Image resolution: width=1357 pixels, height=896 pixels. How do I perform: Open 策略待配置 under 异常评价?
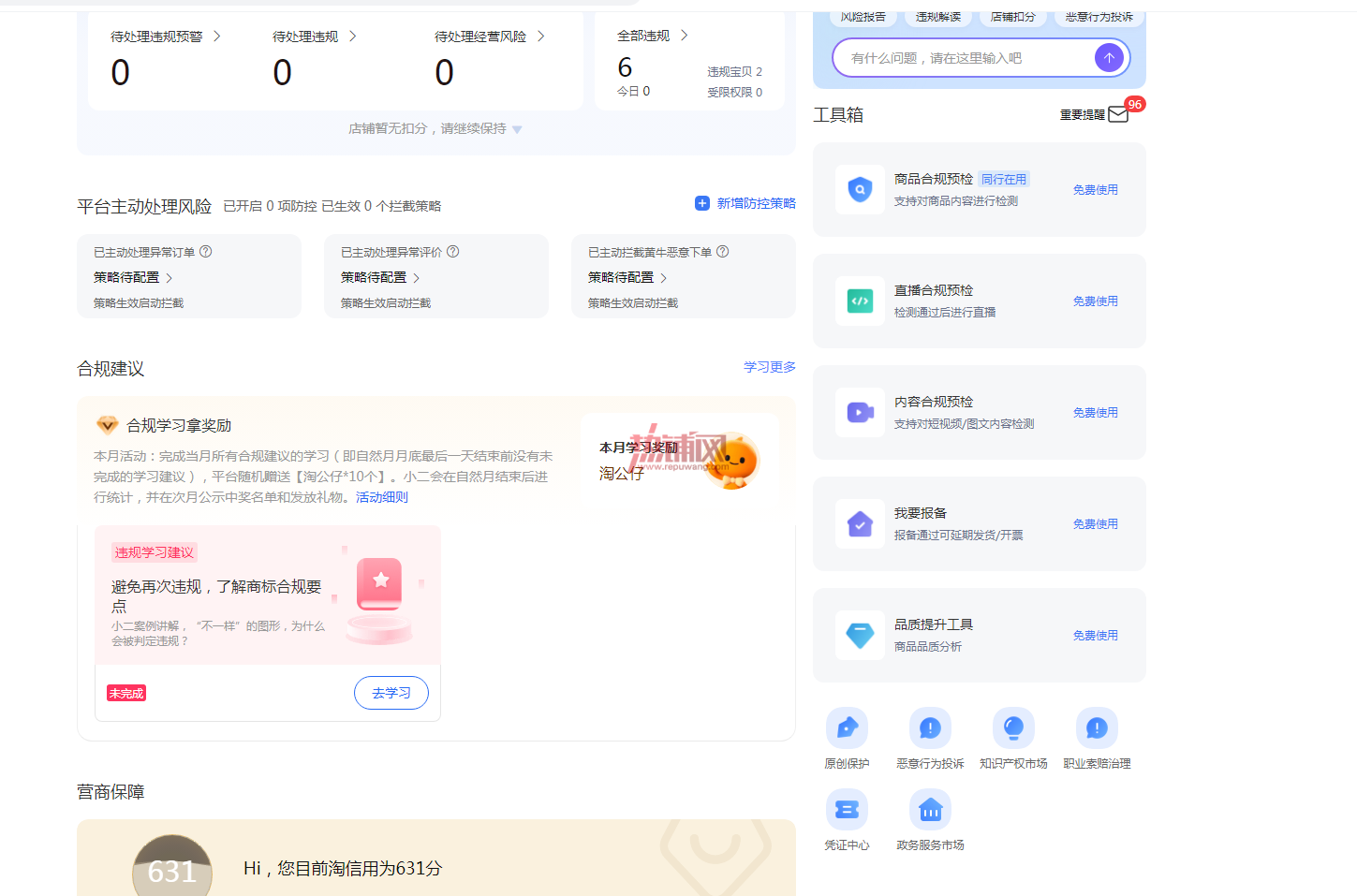click(x=380, y=278)
